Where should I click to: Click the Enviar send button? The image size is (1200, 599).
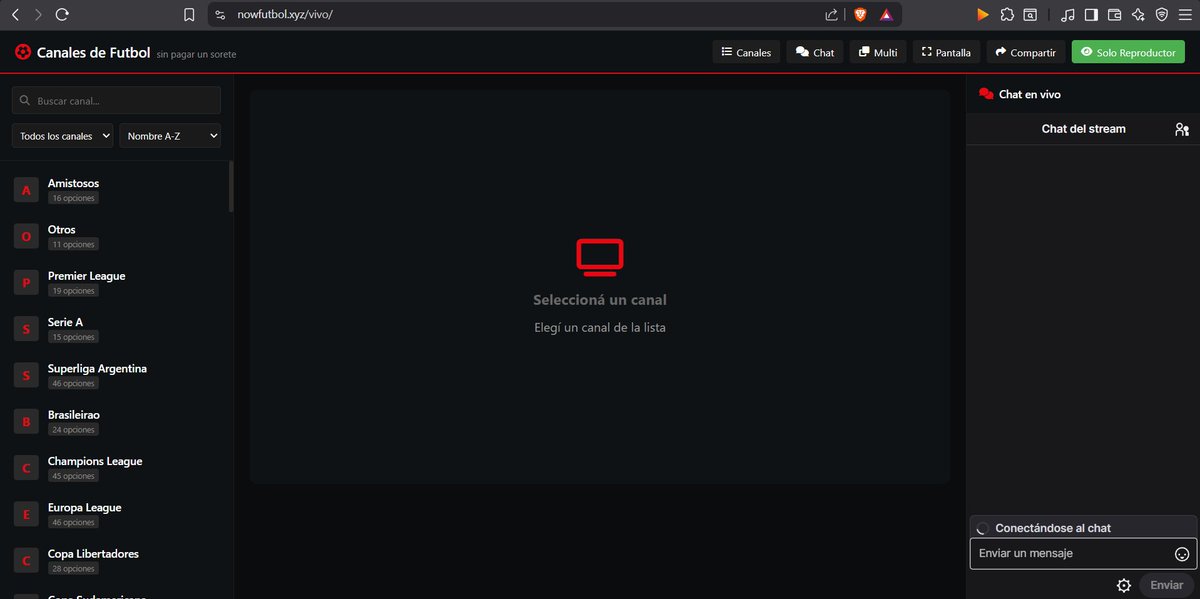[x=1166, y=585]
